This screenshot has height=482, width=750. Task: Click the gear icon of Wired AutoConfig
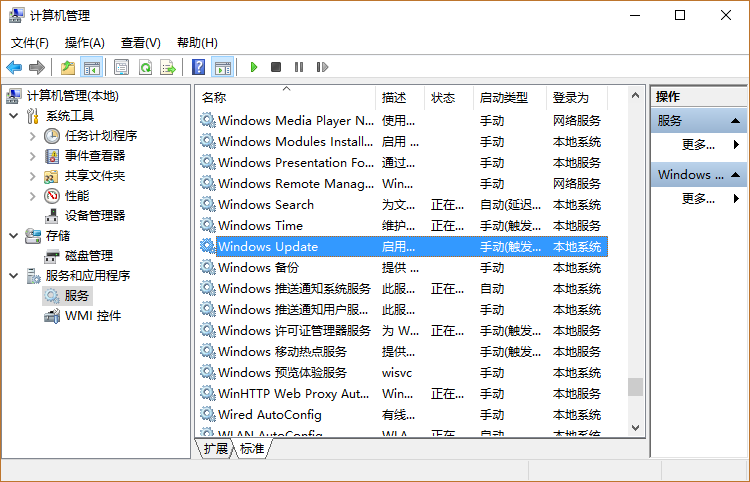[208, 414]
